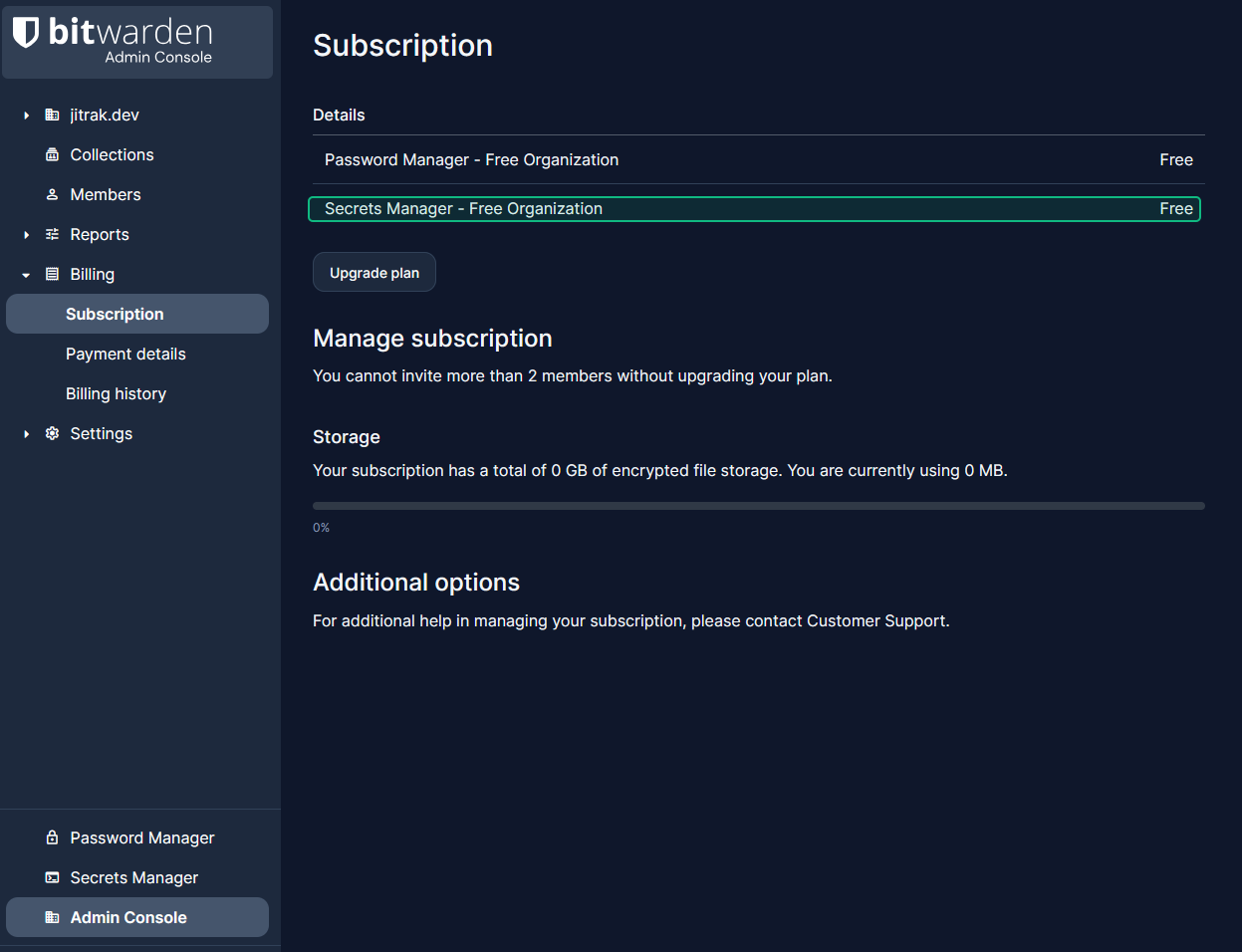The image size is (1242, 952).
Task: Click the Subscription page heading
Action: click(x=402, y=46)
